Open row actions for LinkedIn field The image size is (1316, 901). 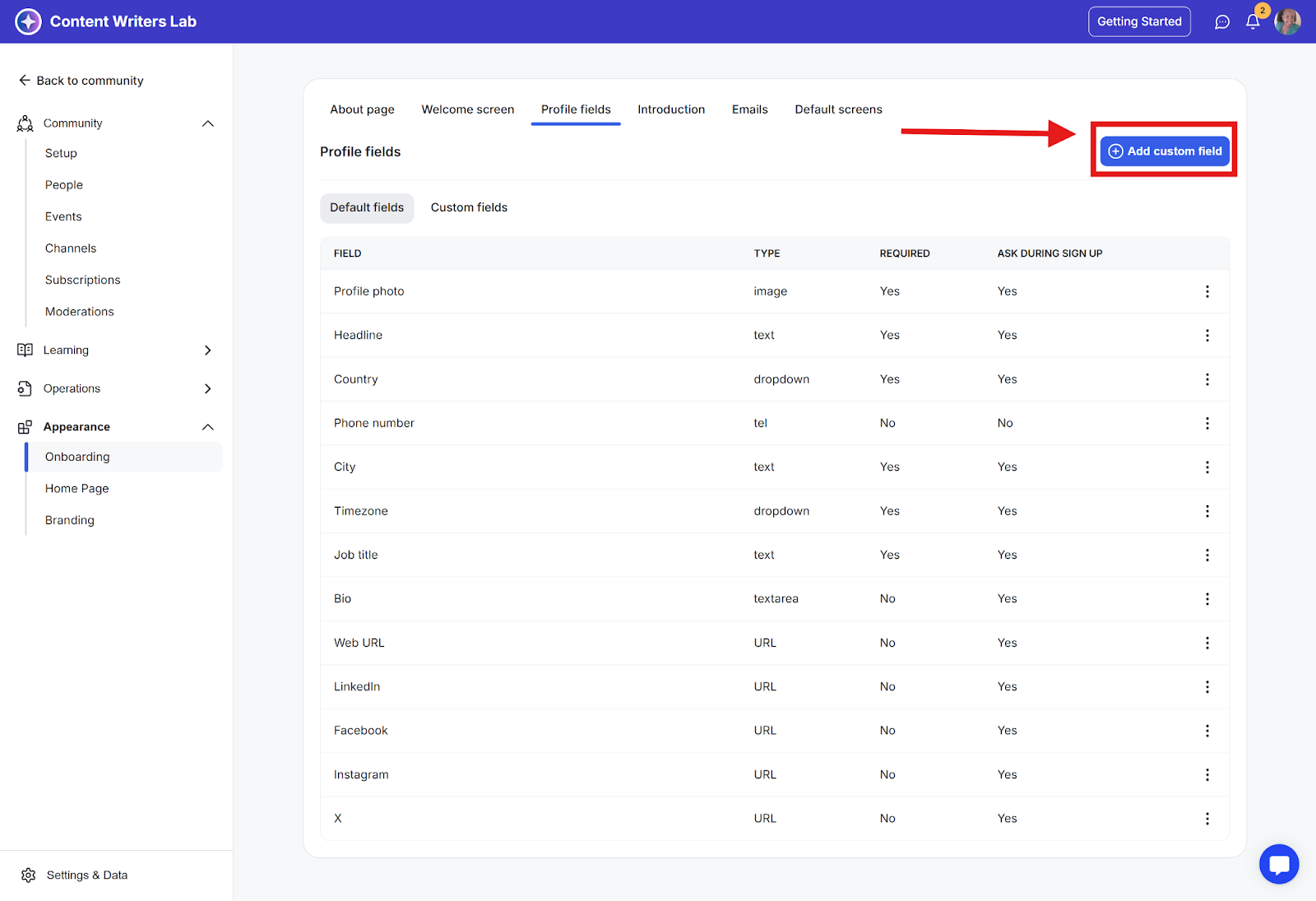(x=1207, y=687)
